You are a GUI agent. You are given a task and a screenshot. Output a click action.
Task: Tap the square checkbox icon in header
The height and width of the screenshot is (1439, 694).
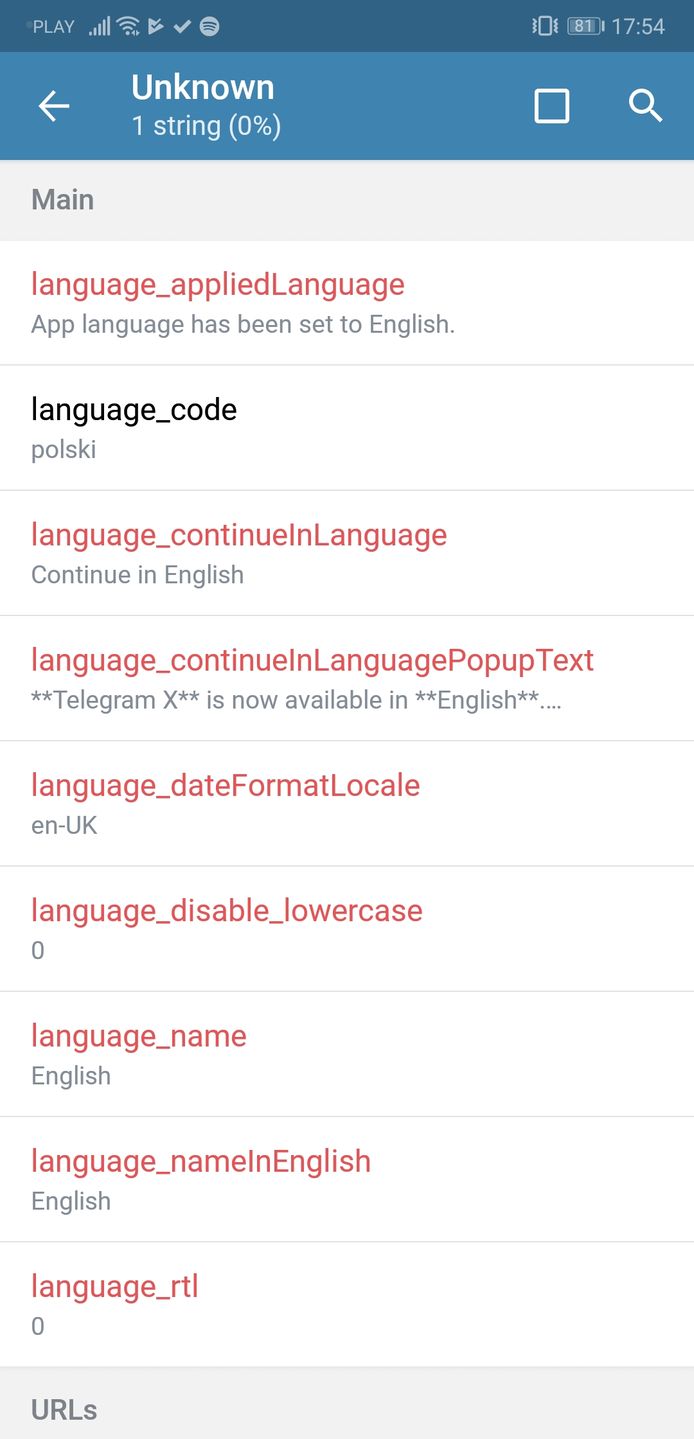[552, 106]
